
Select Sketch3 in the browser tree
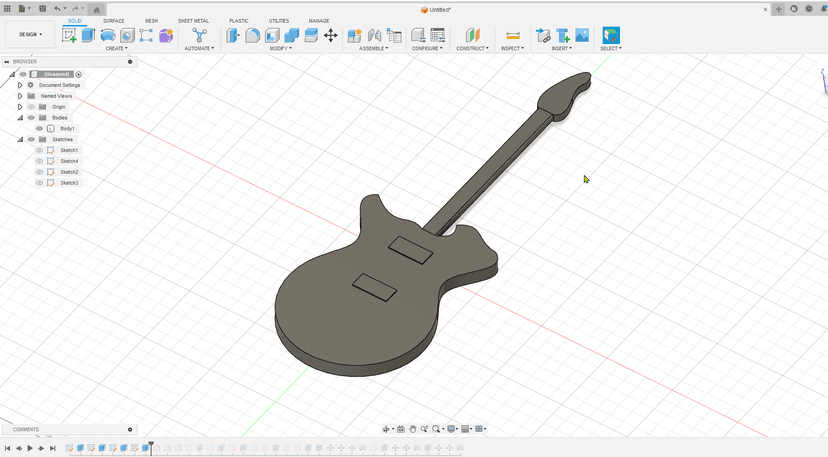pos(69,183)
